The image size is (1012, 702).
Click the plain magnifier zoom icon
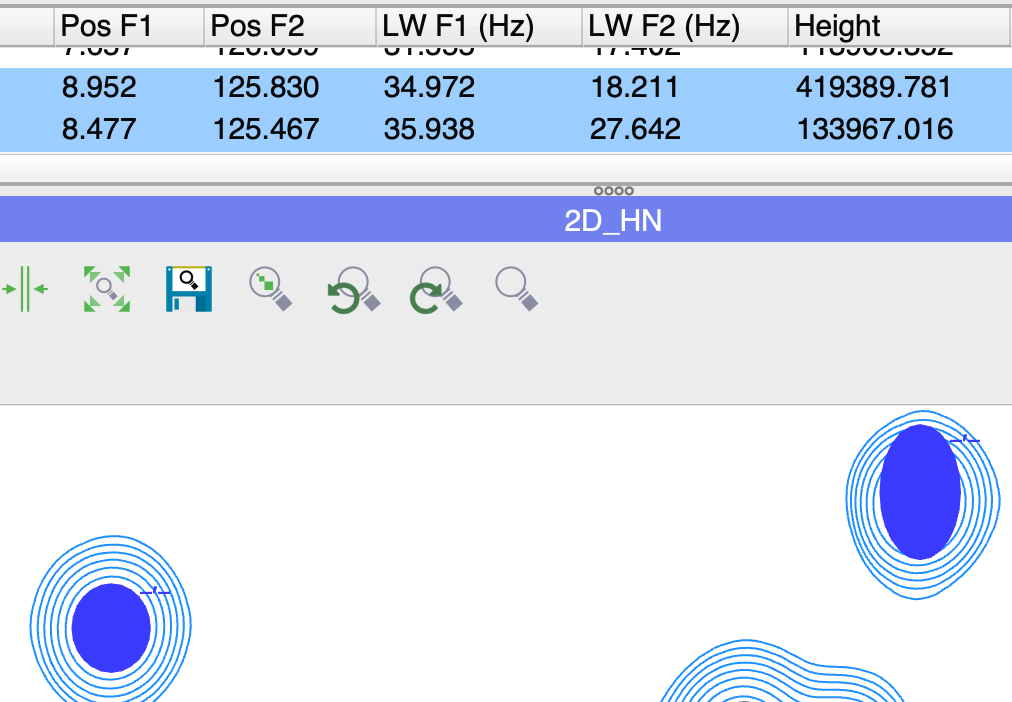click(x=516, y=289)
